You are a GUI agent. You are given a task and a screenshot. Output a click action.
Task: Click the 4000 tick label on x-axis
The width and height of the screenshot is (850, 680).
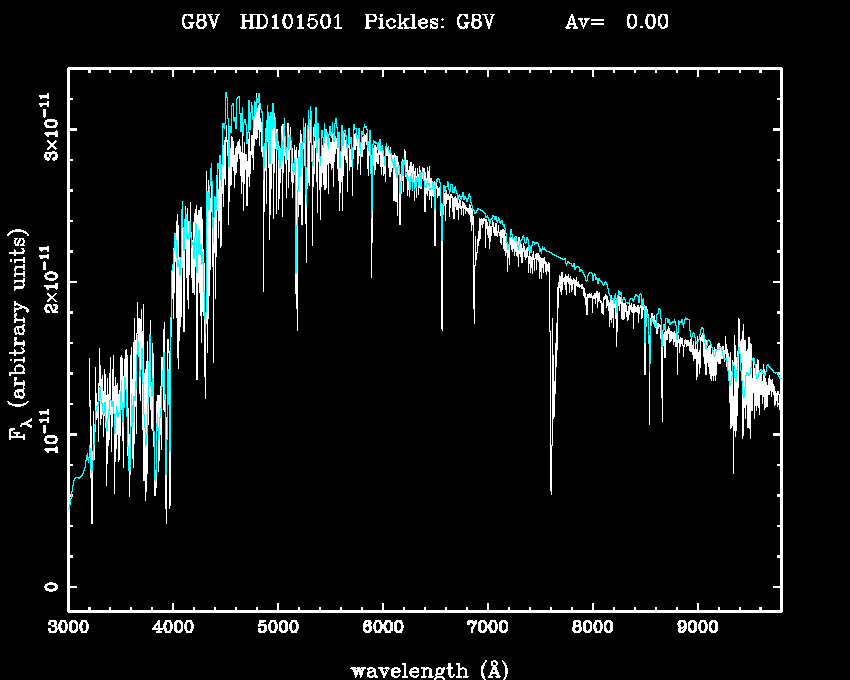[x=173, y=629]
